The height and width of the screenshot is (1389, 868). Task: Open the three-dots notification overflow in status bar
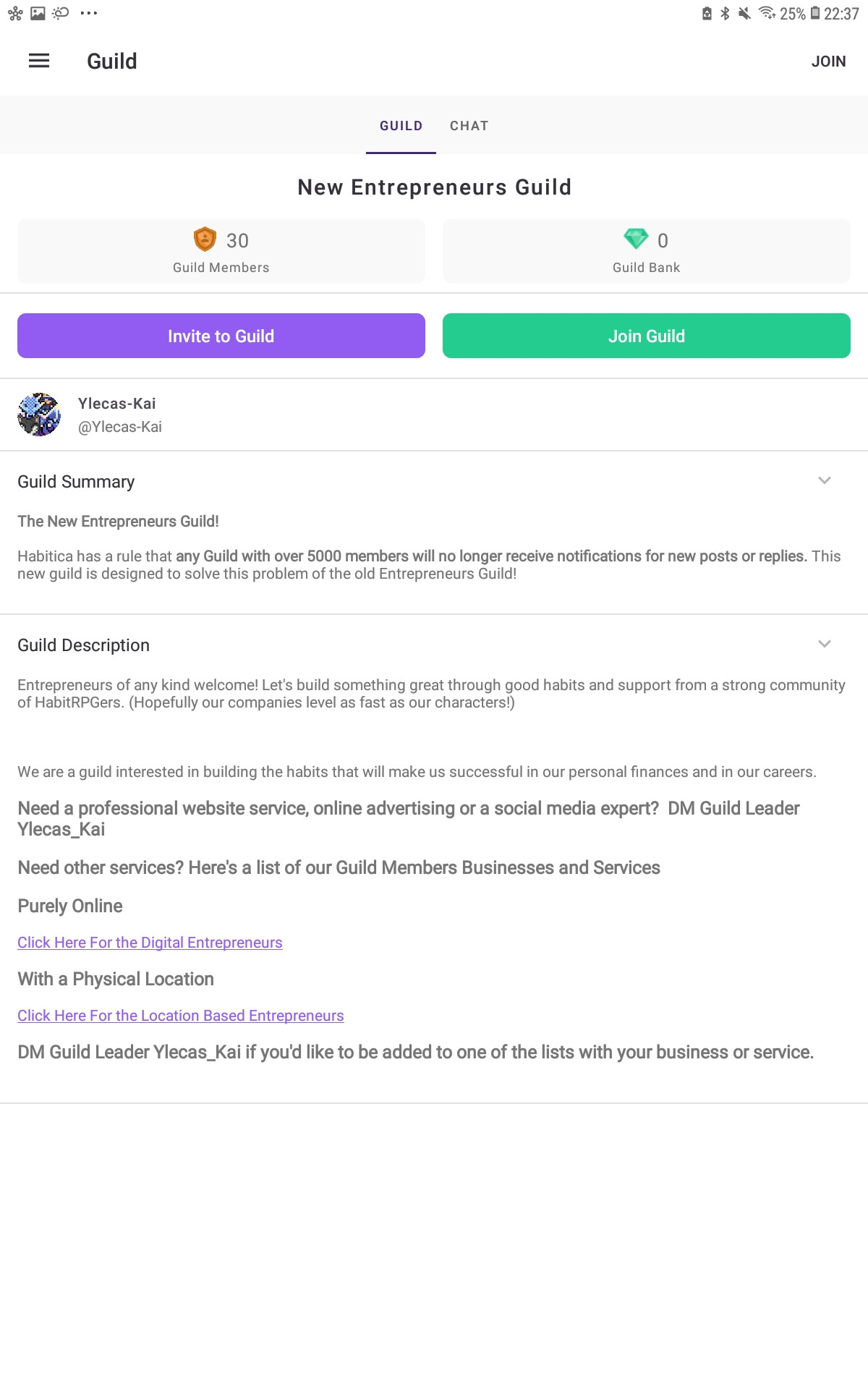pyautogui.click(x=89, y=13)
